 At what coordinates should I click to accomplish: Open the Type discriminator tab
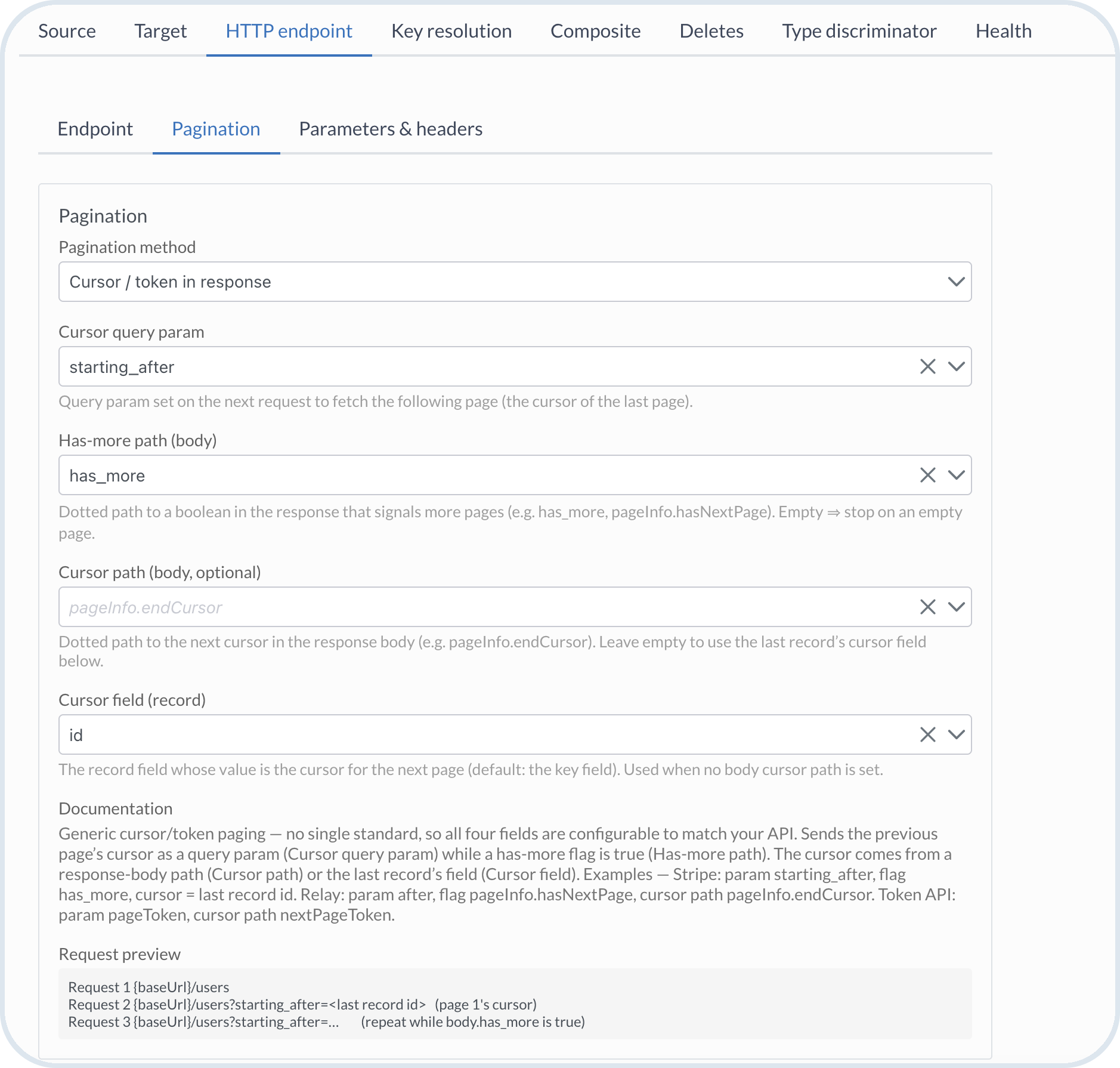859,31
